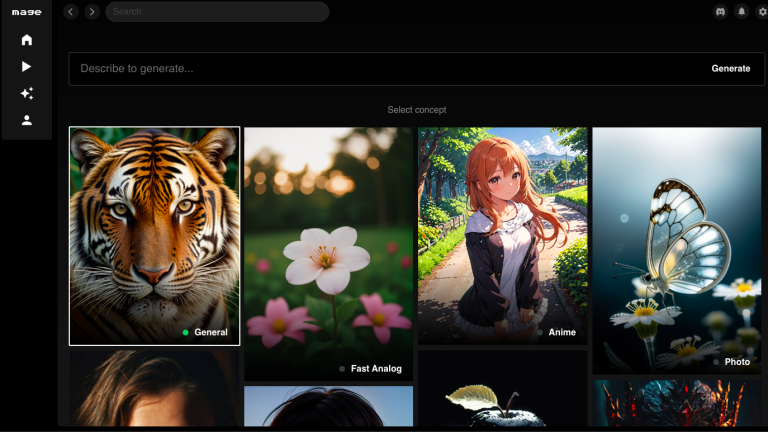Viewport: 768px width, 432px height.
Task: Click the mage logo
Action: [x=27, y=12]
